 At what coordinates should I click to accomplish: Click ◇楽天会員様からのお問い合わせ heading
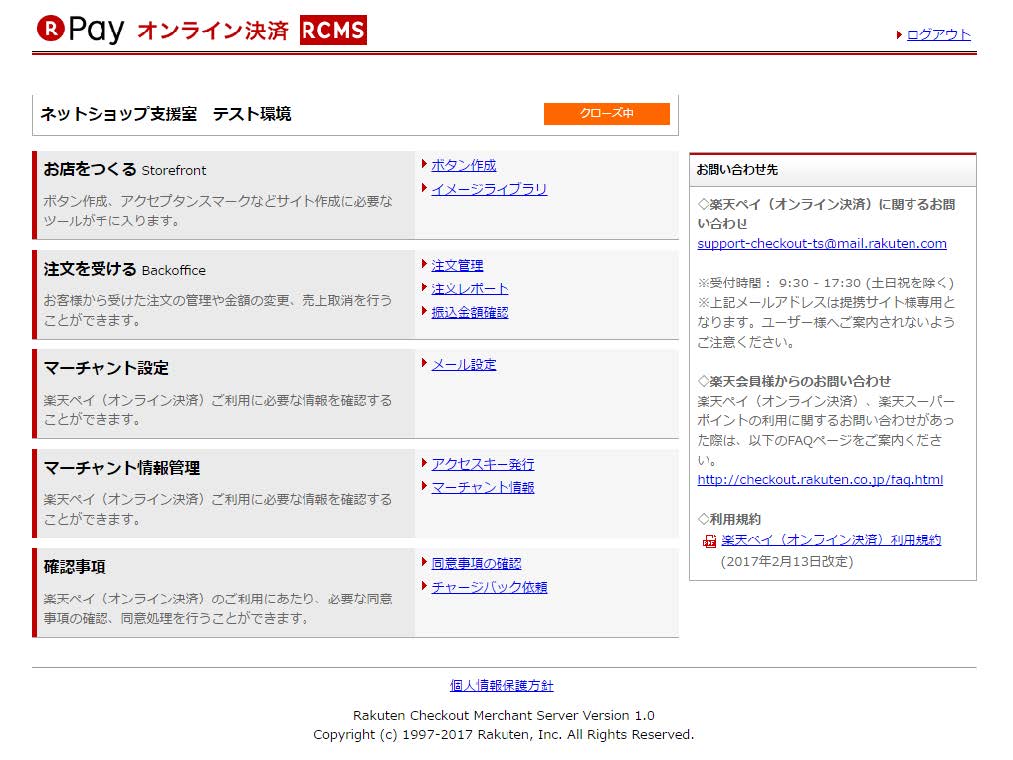(794, 381)
